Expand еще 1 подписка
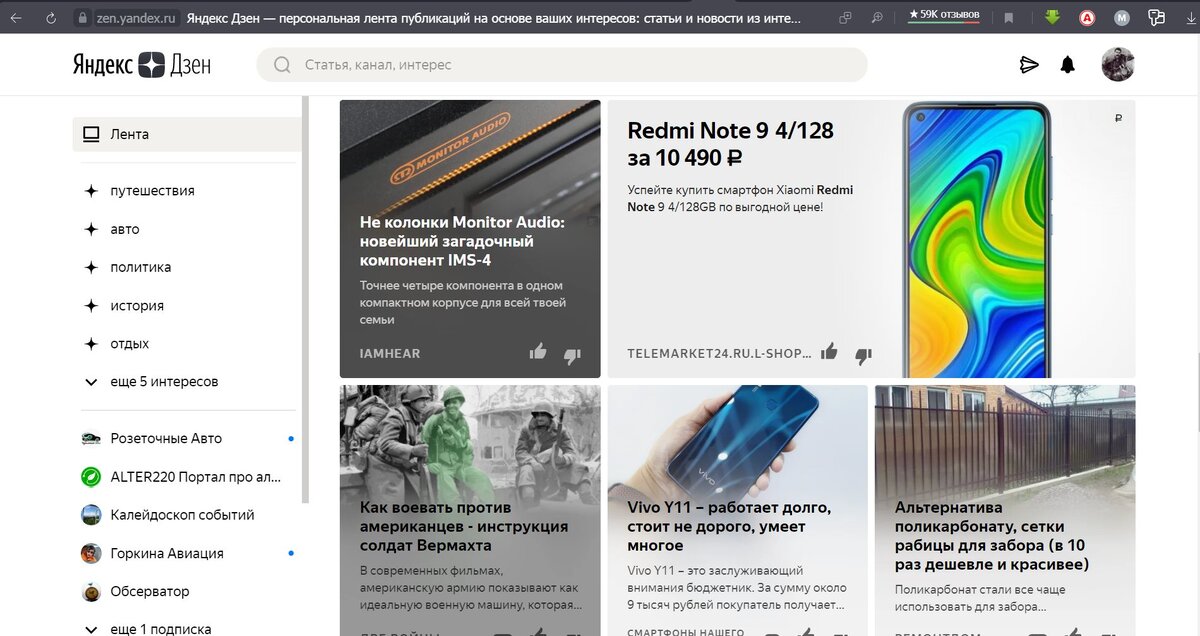Screen dimensions: 1200x636 [x=148, y=629]
